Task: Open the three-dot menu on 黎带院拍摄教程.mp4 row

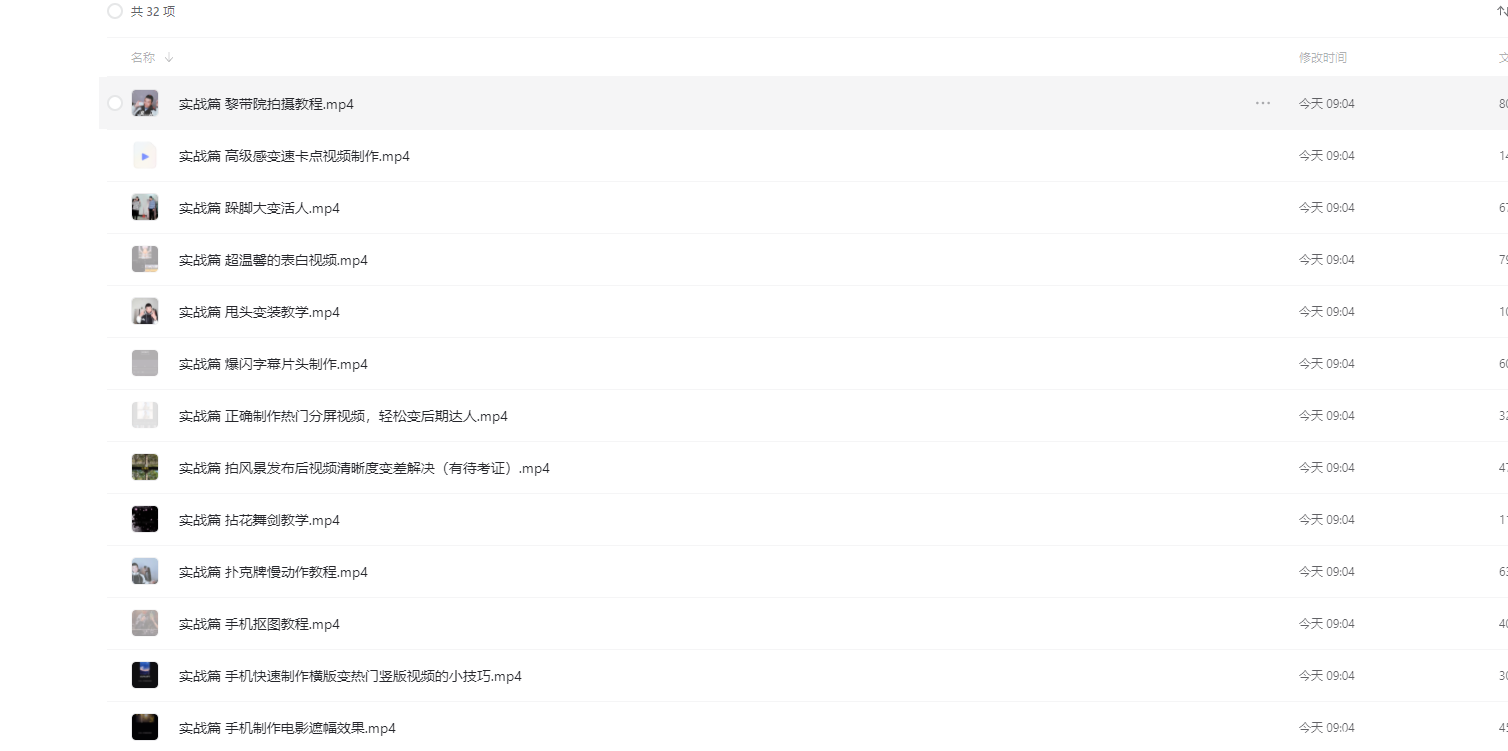Action: [x=1263, y=103]
